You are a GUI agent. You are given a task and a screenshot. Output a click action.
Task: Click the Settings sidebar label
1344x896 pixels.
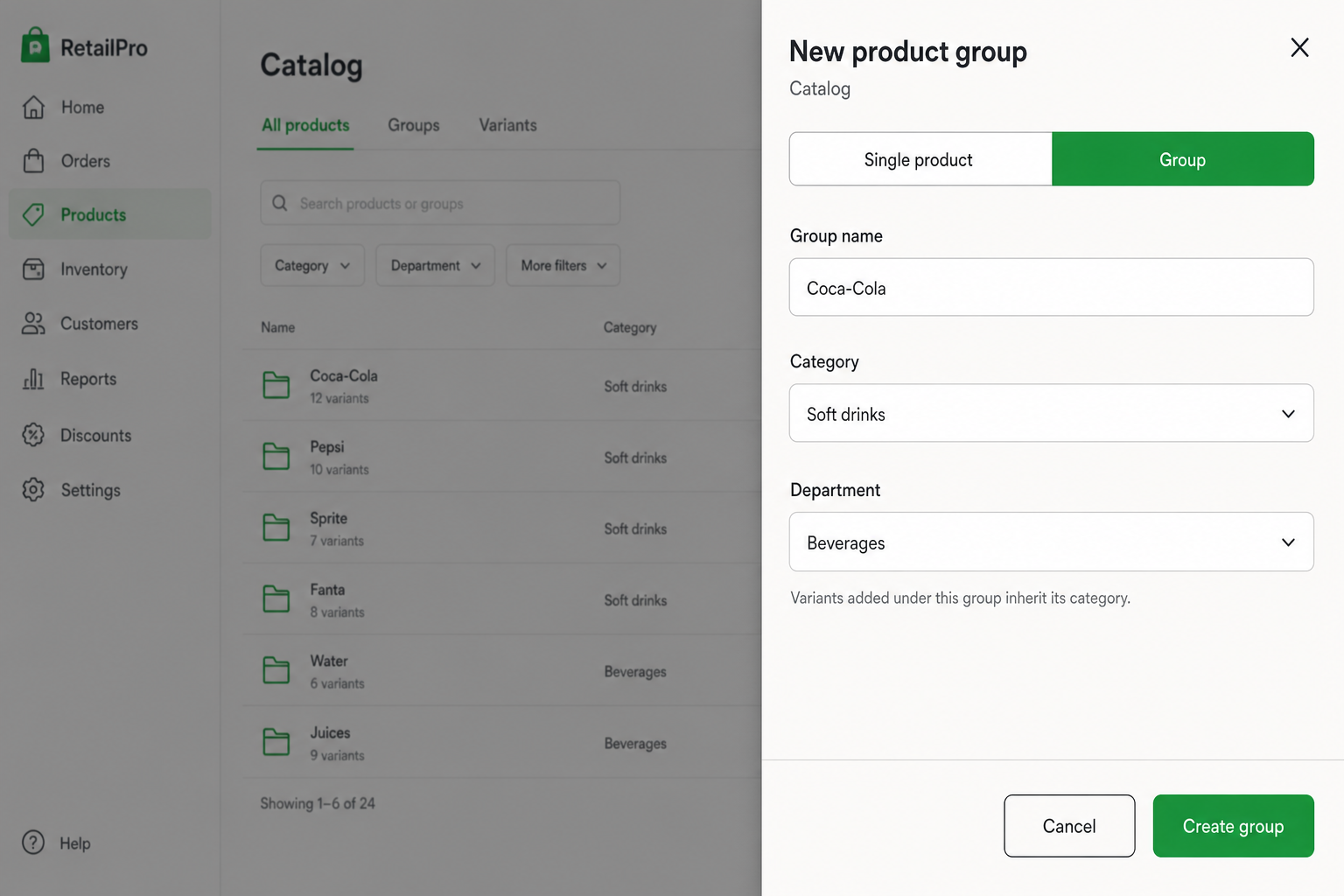coord(90,490)
